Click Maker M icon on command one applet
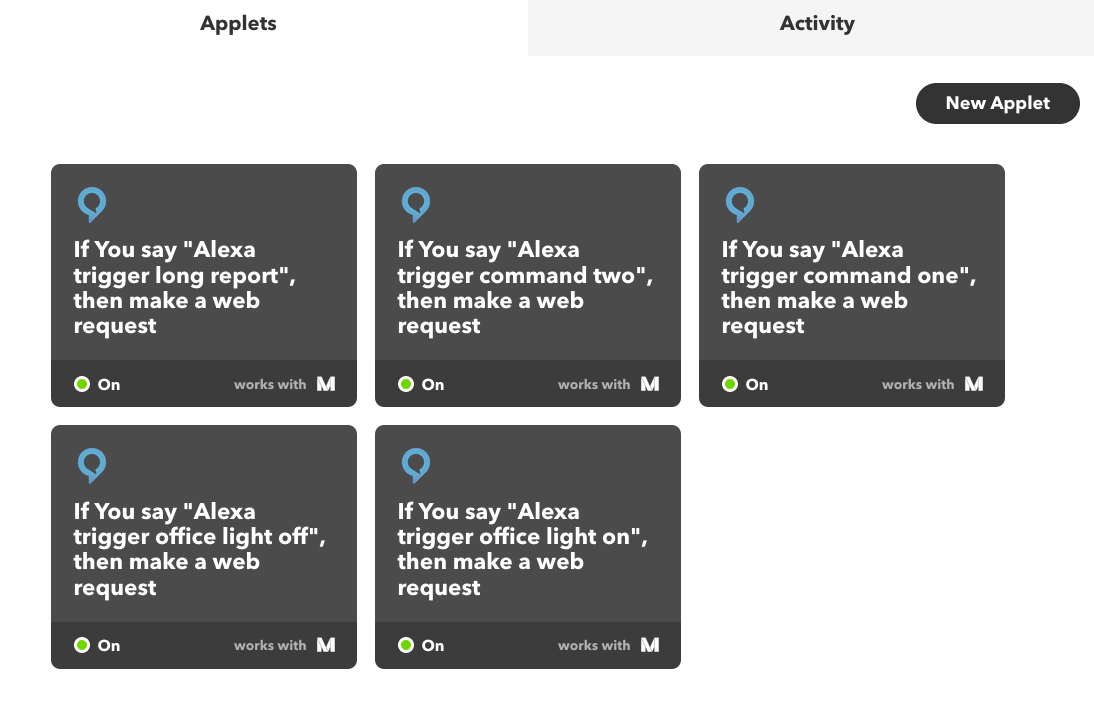1094x706 pixels. coord(974,384)
